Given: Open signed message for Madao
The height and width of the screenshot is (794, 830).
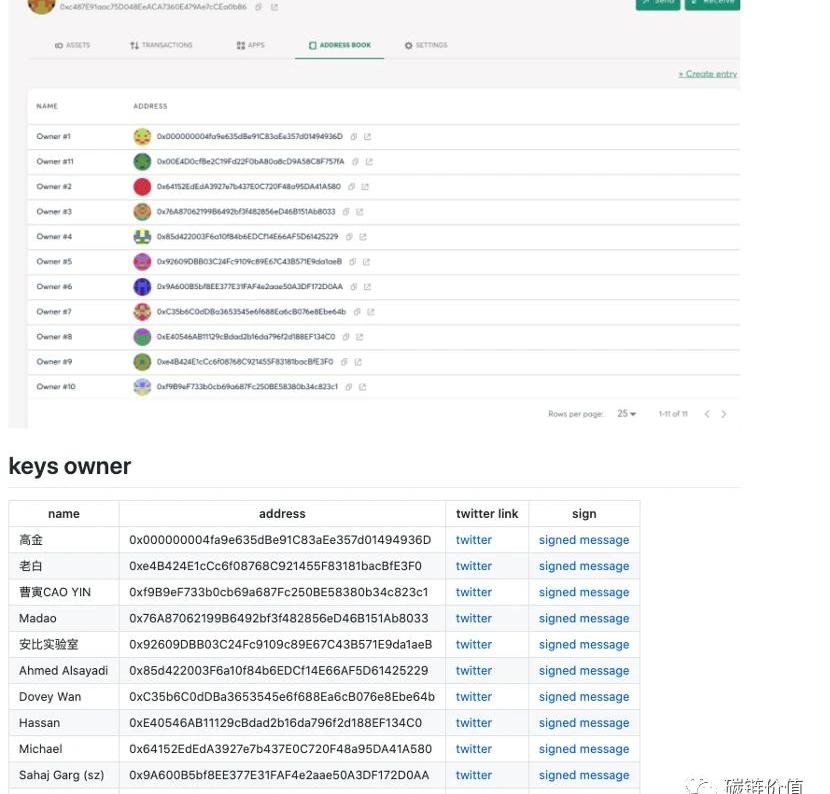Looking at the screenshot, I should tap(584, 619).
